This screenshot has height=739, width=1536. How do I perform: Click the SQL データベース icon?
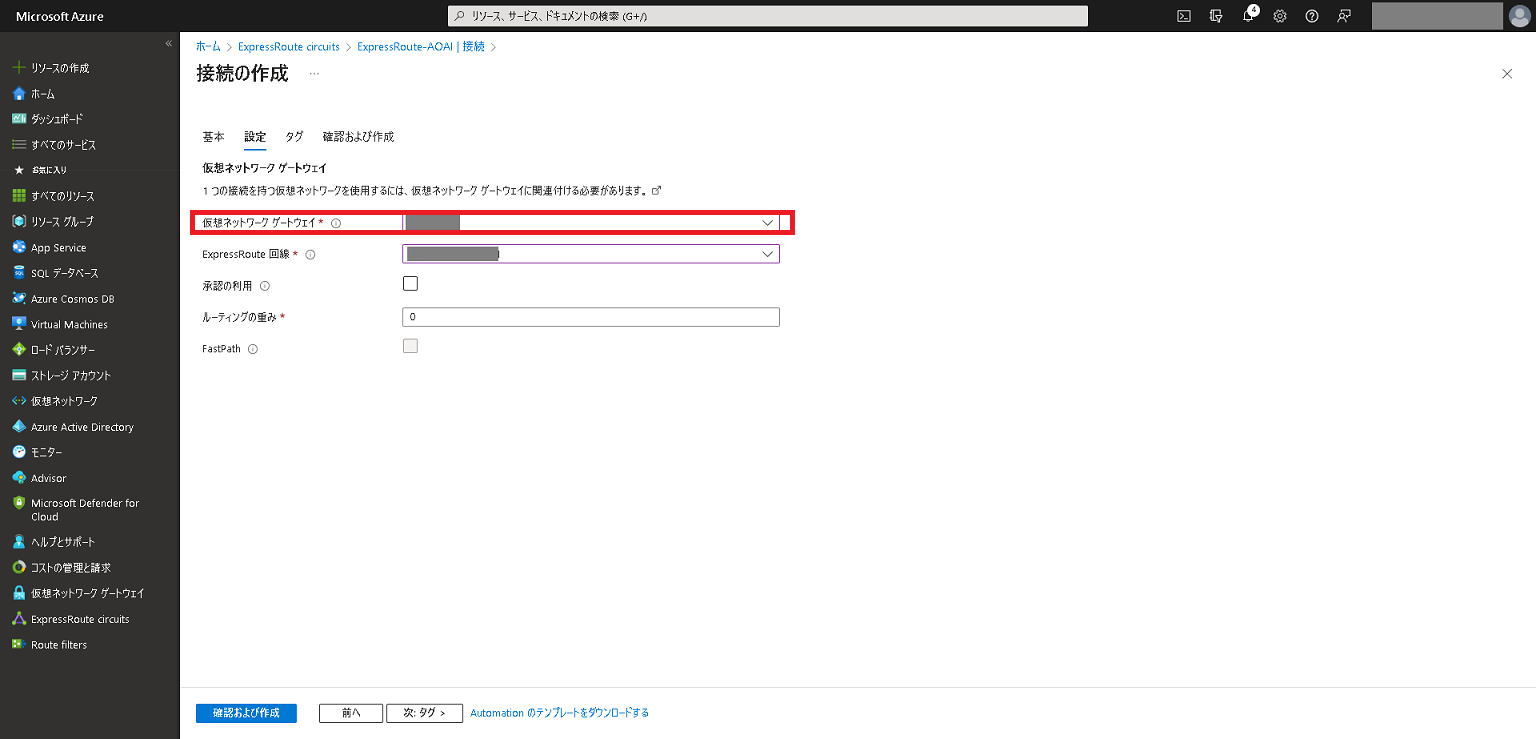[18, 273]
